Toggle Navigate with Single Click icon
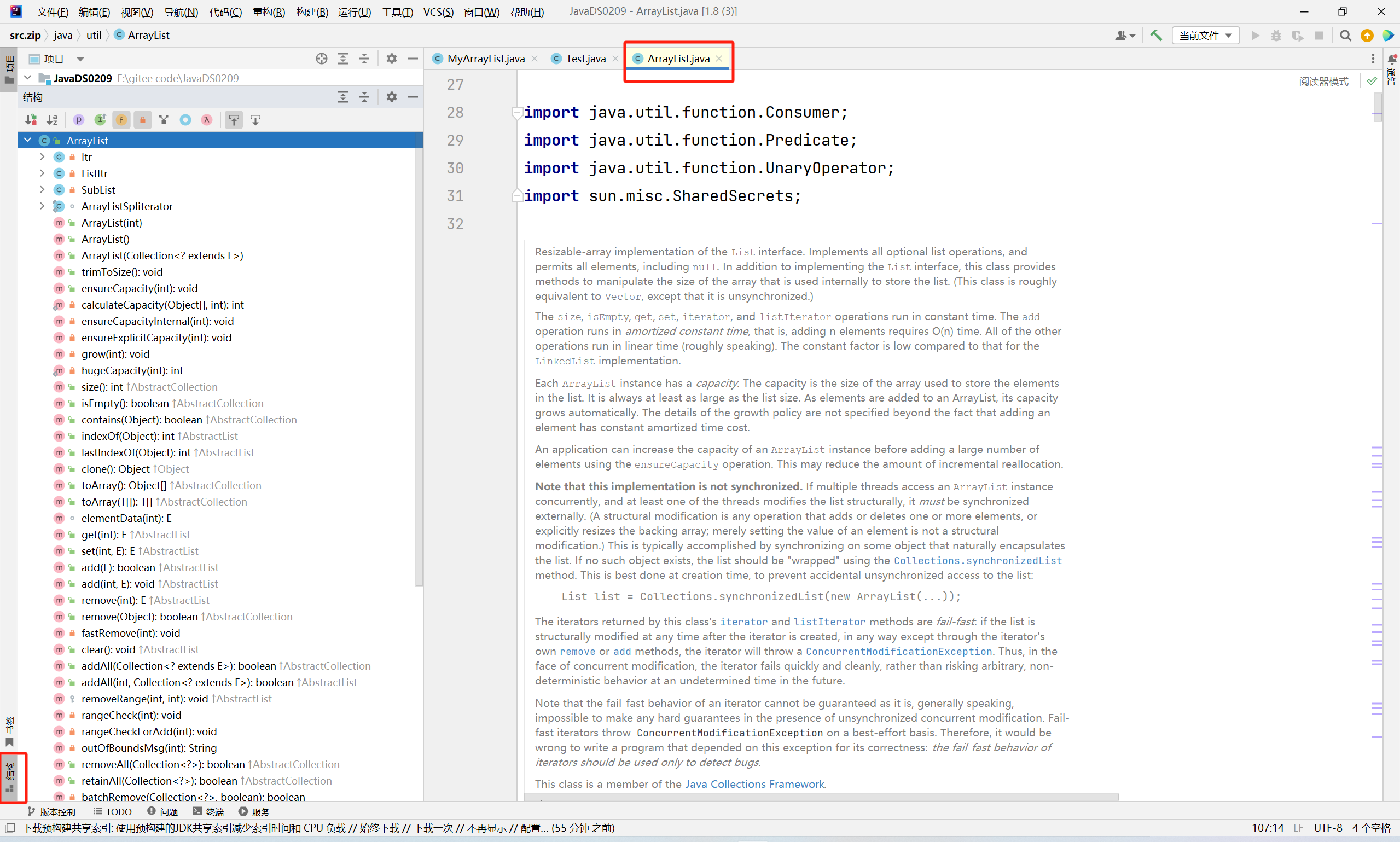 (255, 120)
